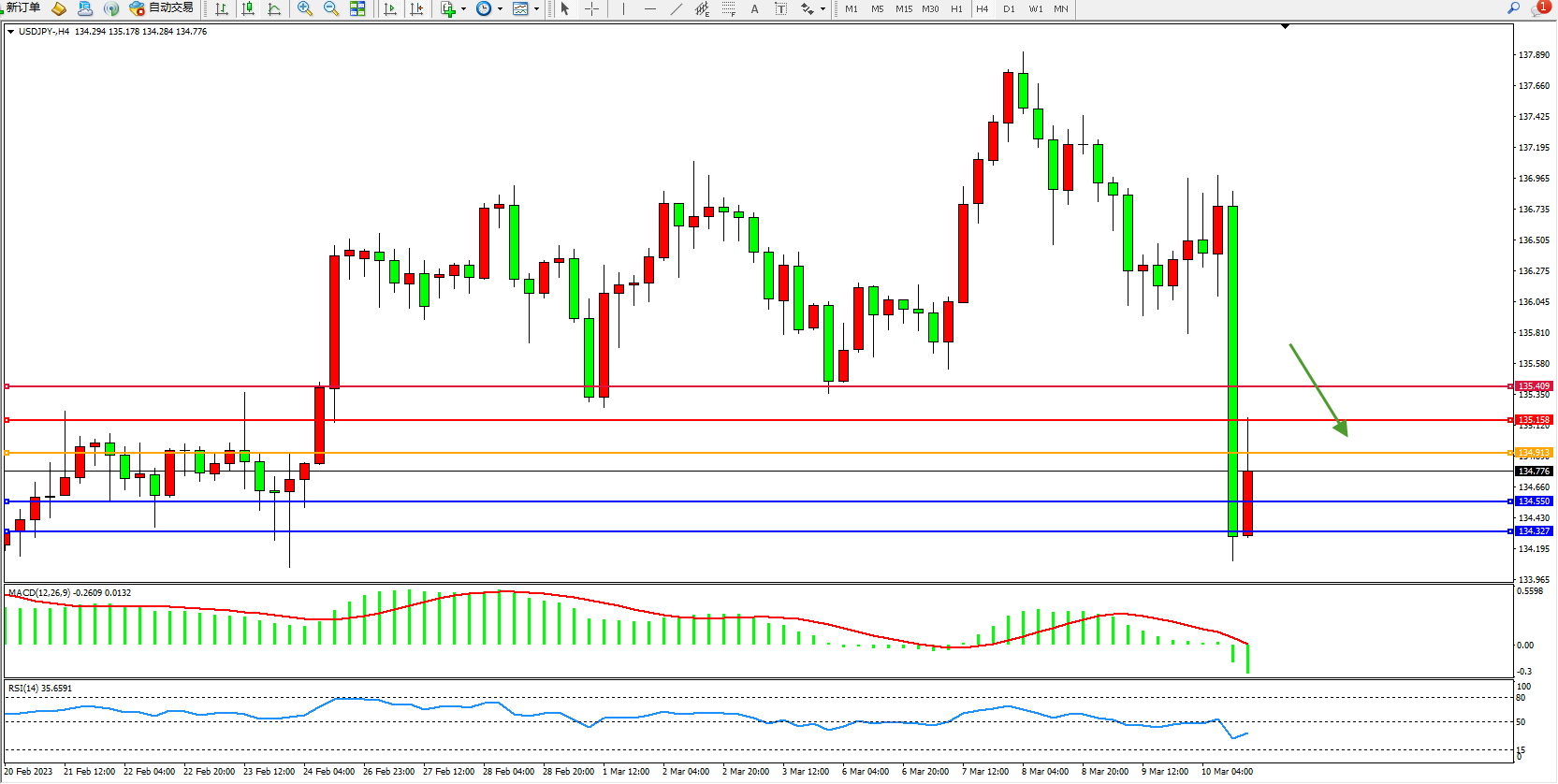Tile chart windows with grid icon
This screenshot has height=784, width=1558.
tap(357, 8)
